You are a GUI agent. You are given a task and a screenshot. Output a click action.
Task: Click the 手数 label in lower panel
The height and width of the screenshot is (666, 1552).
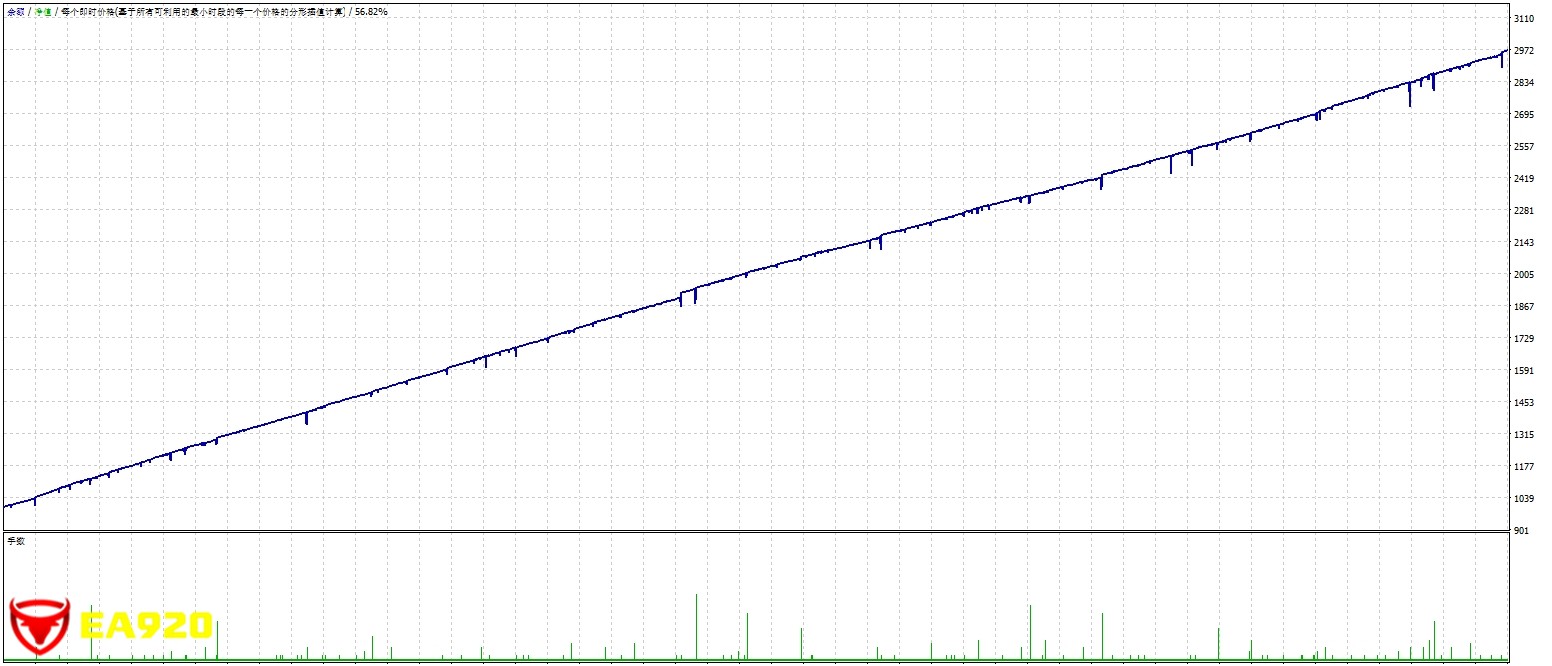[16, 541]
